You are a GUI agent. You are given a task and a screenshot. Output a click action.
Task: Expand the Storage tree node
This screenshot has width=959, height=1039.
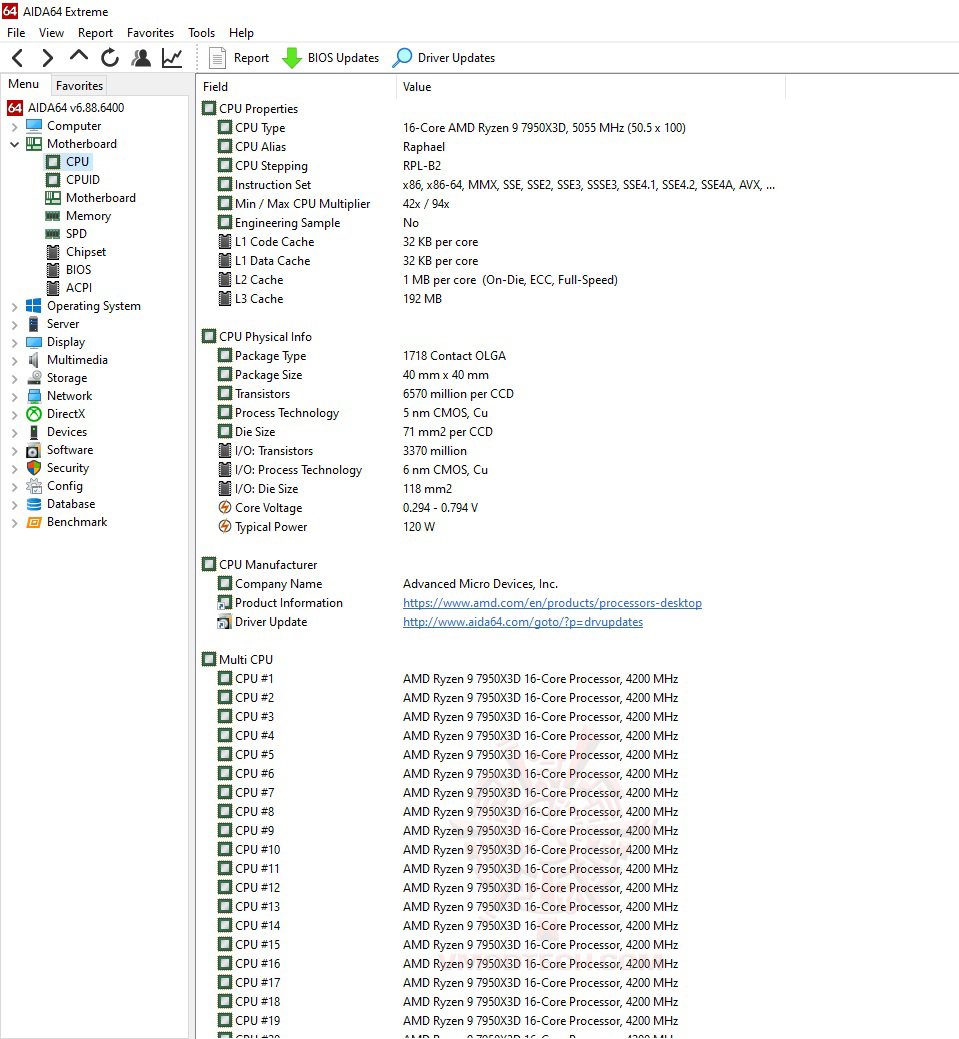[x=15, y=378]
